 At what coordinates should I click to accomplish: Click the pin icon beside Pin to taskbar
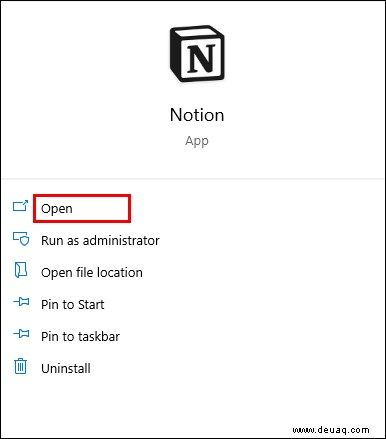[x=21, y=333]
